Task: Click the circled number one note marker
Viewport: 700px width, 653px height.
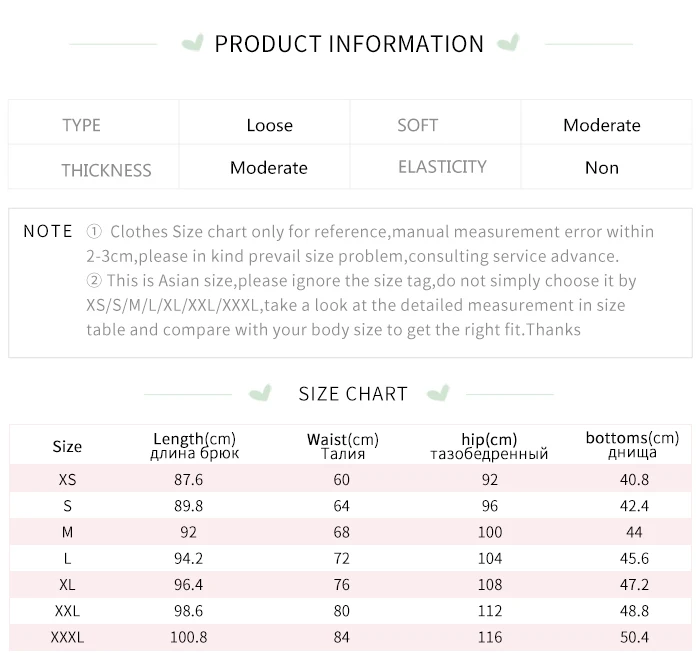Action: 94,231
